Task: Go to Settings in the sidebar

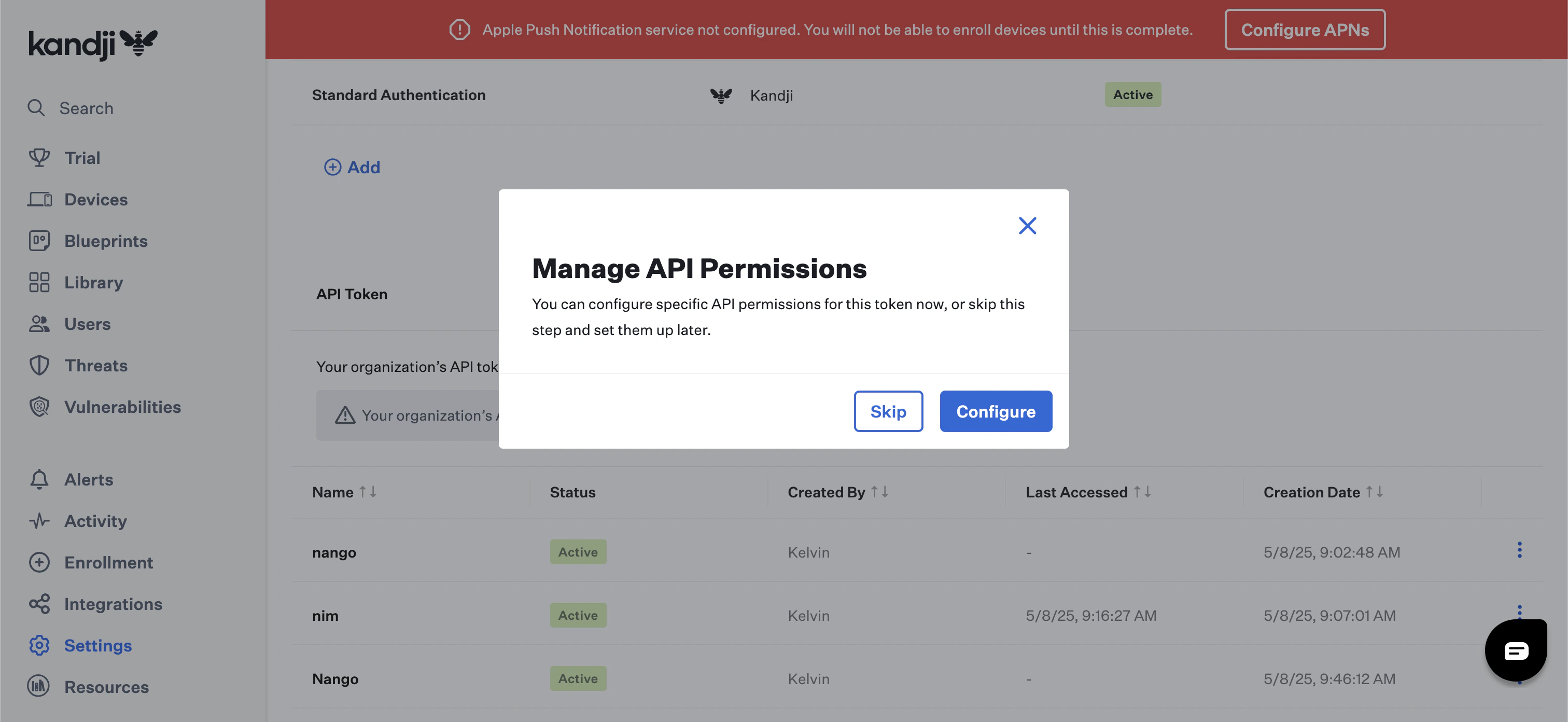Action: pos(97,645)
